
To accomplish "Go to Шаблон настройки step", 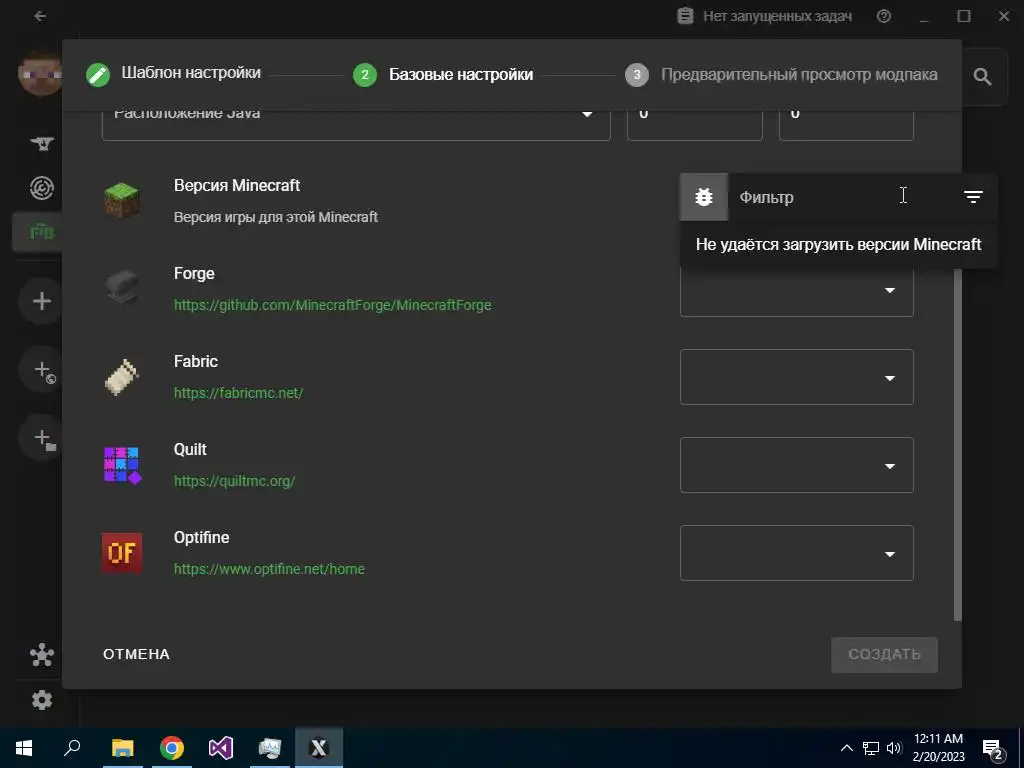I will 173,73.
